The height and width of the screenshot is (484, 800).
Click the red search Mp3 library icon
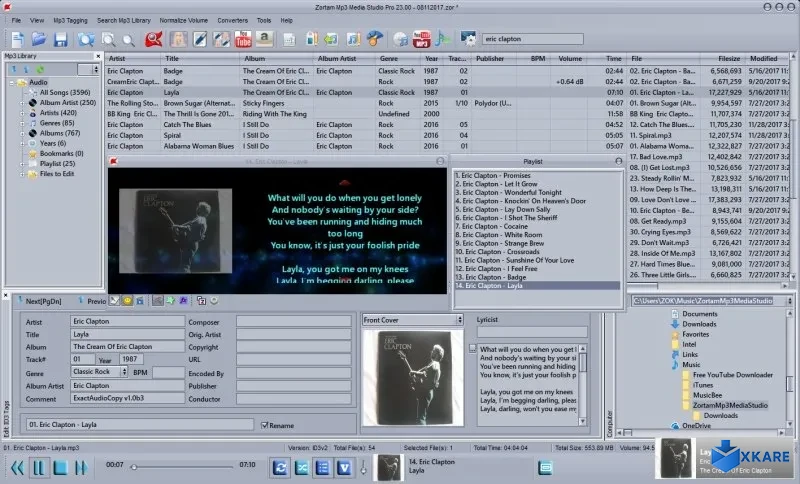(x=153, y=39)
